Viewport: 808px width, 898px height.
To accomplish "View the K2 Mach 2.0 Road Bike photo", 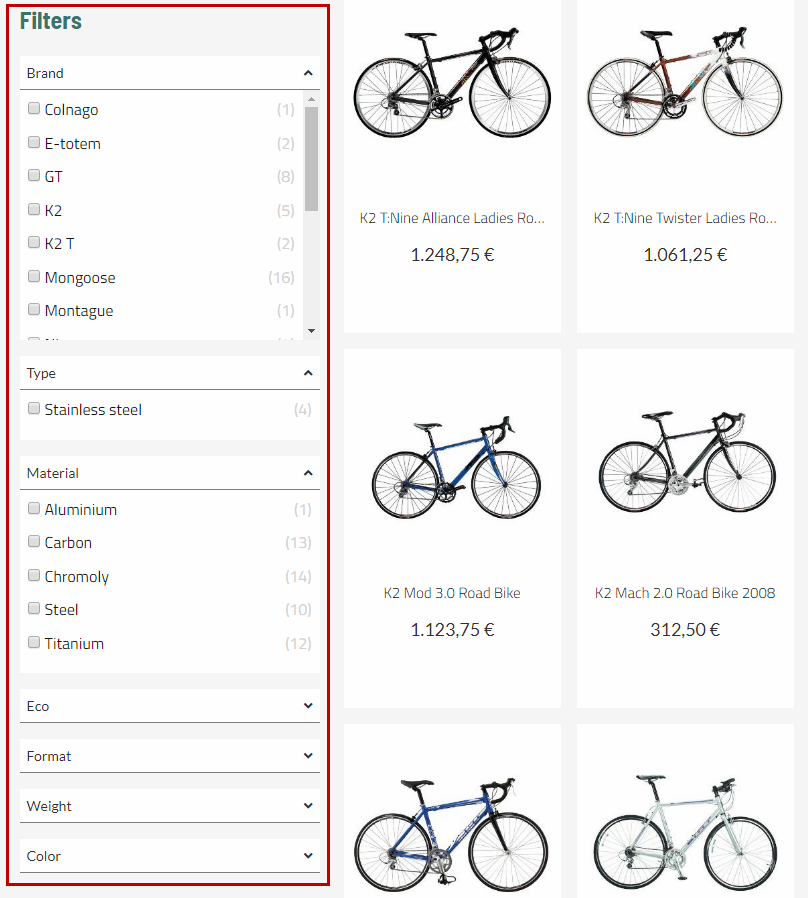I will (x=687, y=462).
